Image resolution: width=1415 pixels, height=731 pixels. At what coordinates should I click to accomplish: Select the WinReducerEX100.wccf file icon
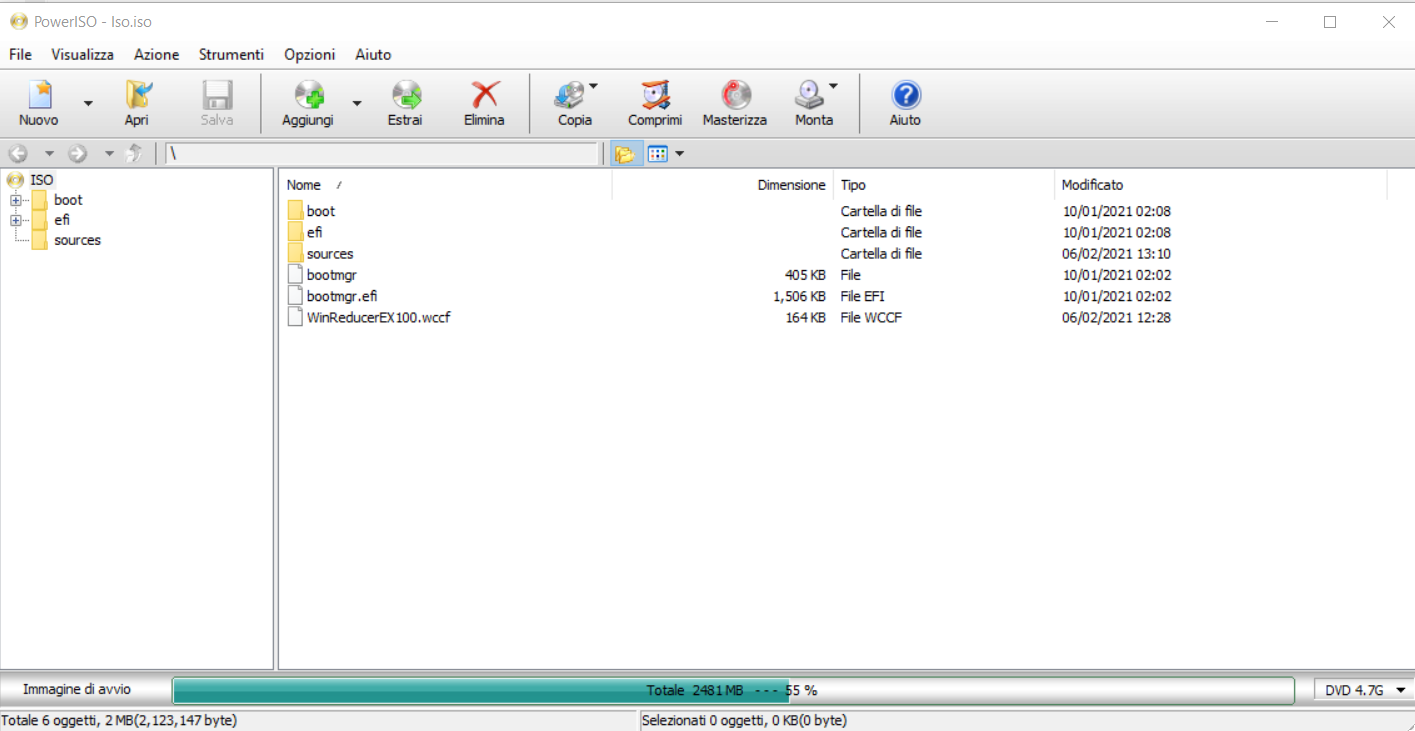[x=295, y=317]
